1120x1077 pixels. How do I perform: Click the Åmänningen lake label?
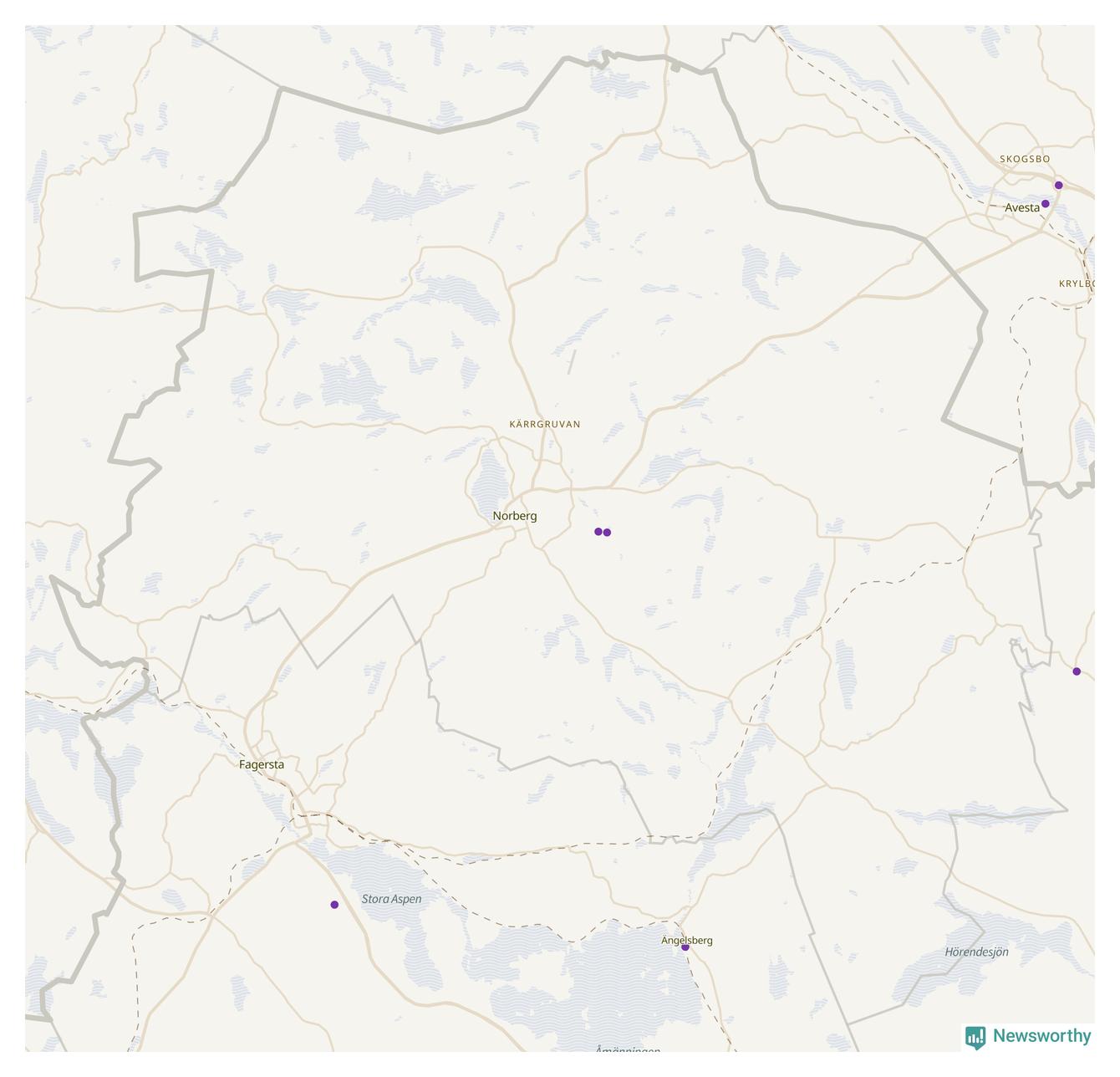[x=628, y=1049]
